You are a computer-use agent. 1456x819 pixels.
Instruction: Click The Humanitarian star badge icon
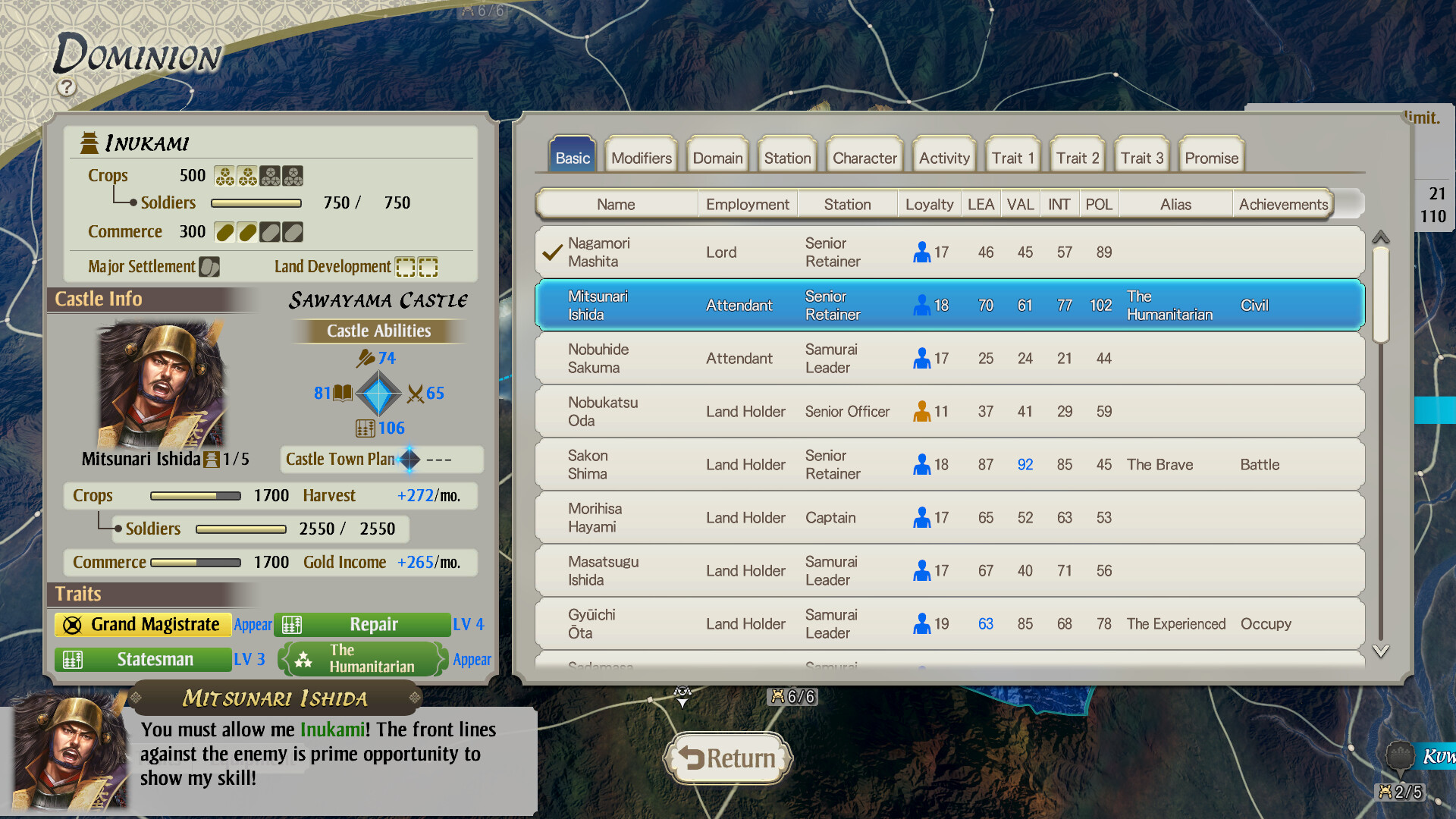click(x=303, y=659)
